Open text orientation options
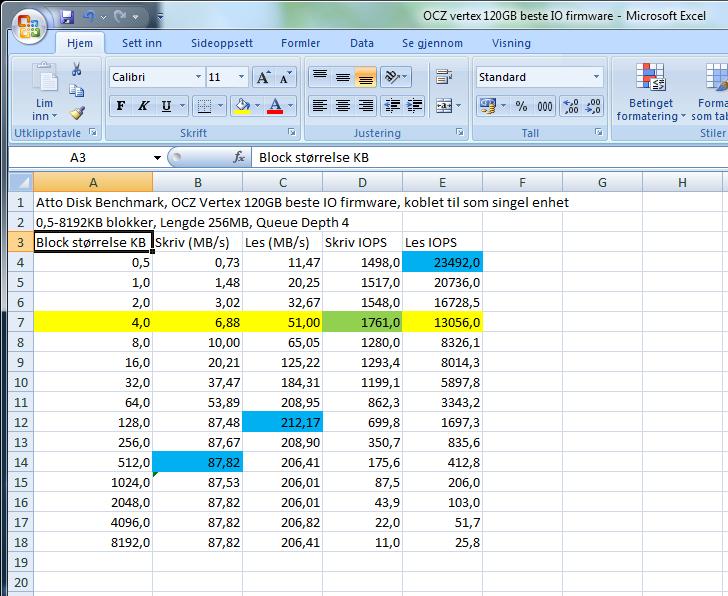Screen dimensions: 728x596 (x=395, y=77)
